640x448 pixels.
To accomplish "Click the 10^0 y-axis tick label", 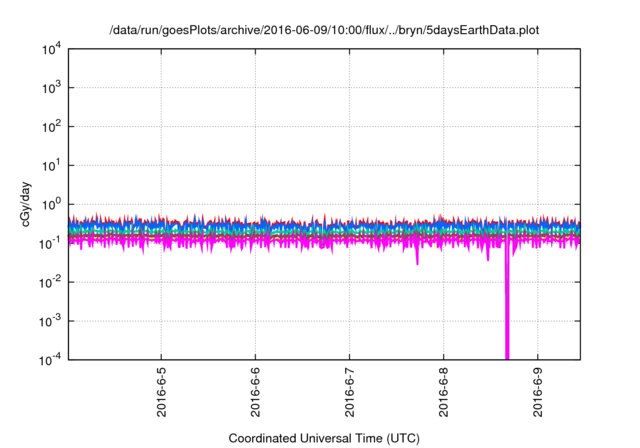I will point(51,204).
